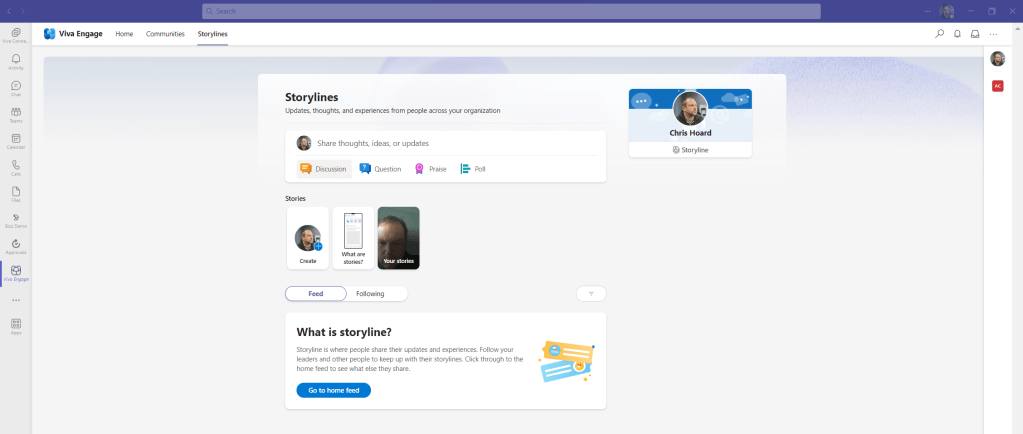Switch to the Communities tab

(x=165, y=34)
